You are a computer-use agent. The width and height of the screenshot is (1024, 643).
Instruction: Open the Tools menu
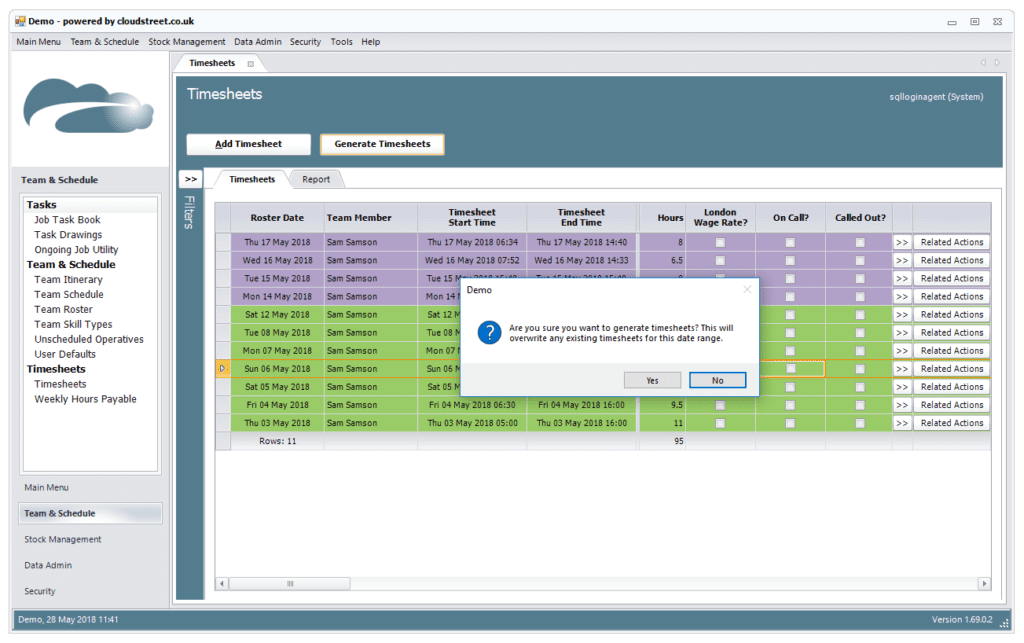pos(341,41)
